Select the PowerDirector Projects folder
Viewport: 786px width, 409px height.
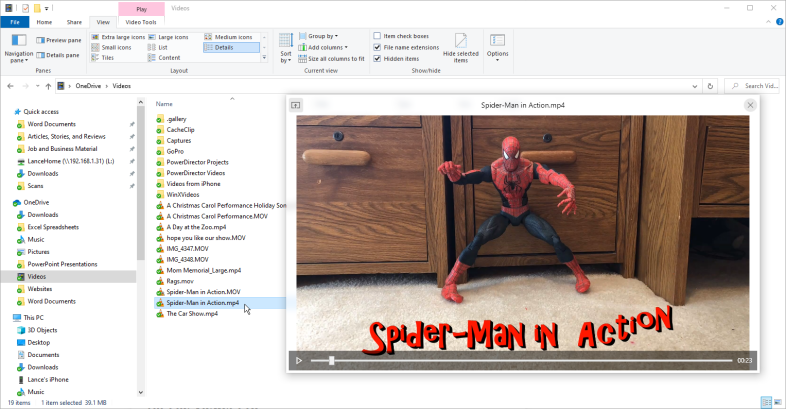198,162
